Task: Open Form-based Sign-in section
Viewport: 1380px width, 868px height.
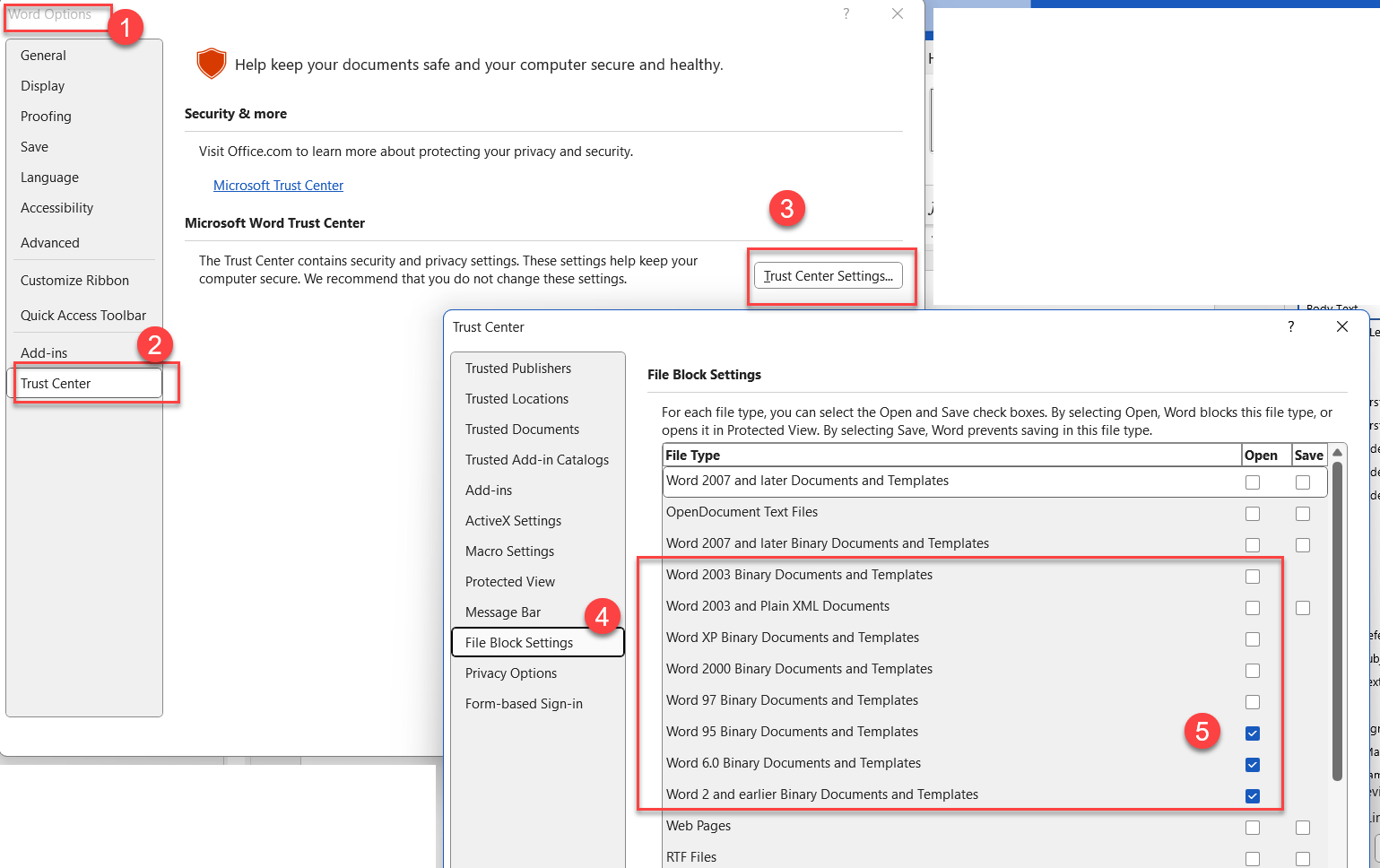Action: pyautogui.click(x=538, y=704)
